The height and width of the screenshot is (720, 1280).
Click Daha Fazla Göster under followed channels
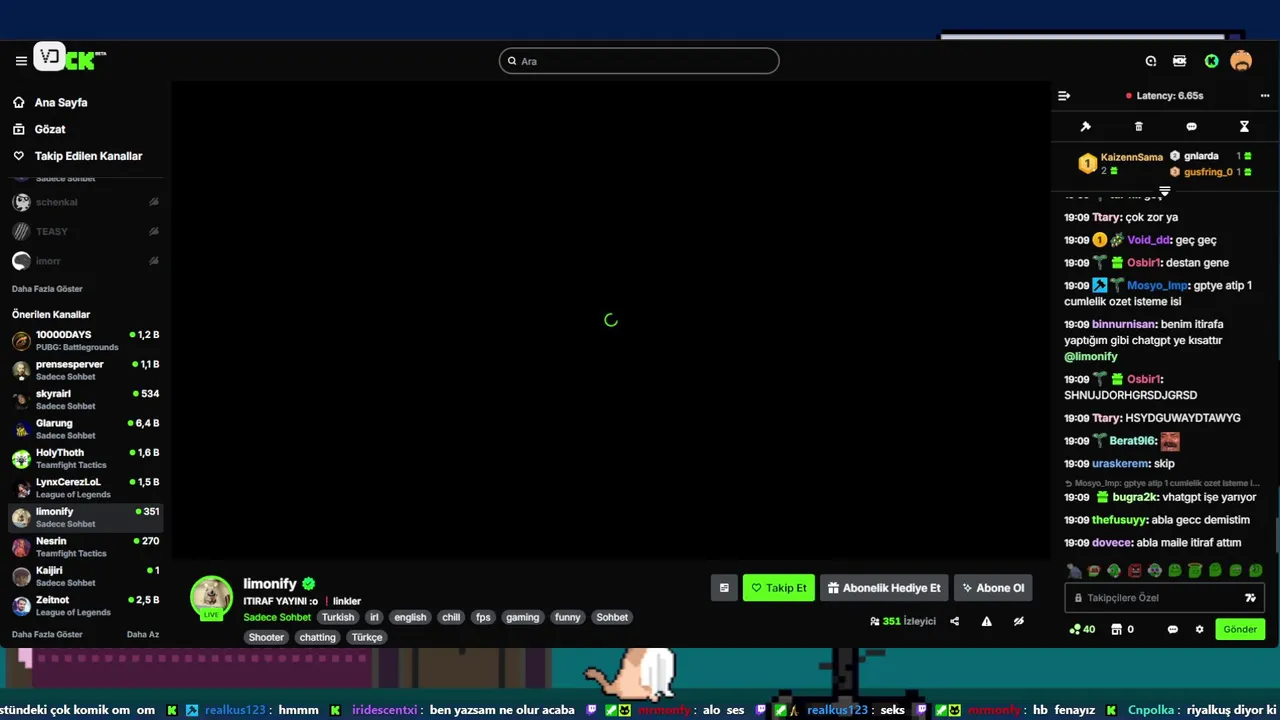click(47, 289)
